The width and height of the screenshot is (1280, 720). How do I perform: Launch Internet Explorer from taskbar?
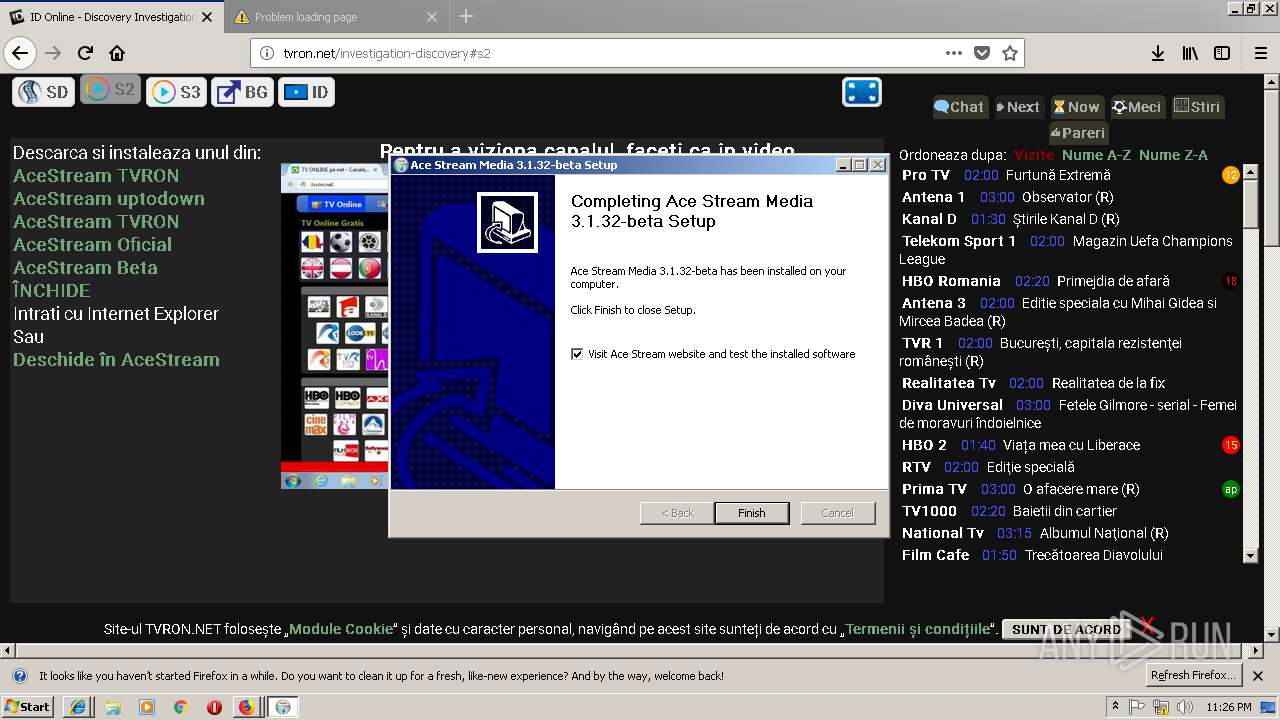click(78, 706)
